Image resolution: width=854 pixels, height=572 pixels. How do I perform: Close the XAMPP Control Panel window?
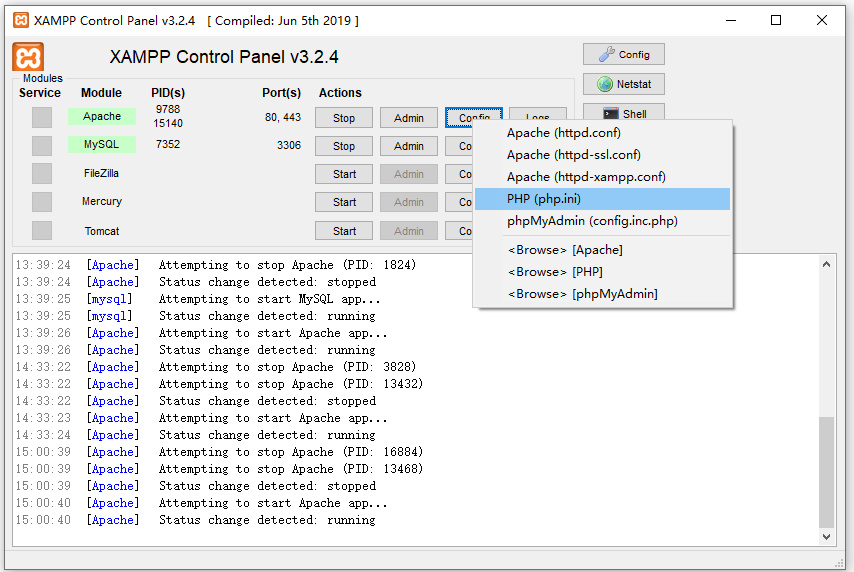pos(822,21)
